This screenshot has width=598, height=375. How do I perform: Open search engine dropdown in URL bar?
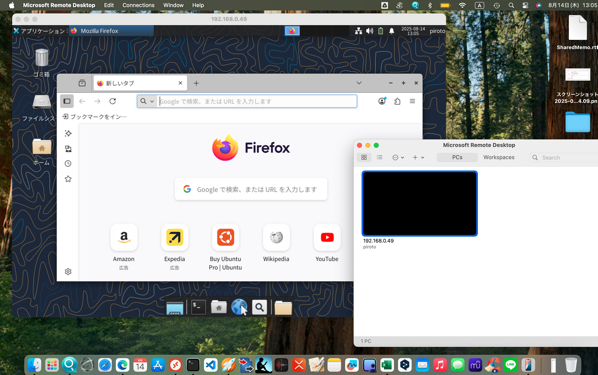click(x=146, y=101)
